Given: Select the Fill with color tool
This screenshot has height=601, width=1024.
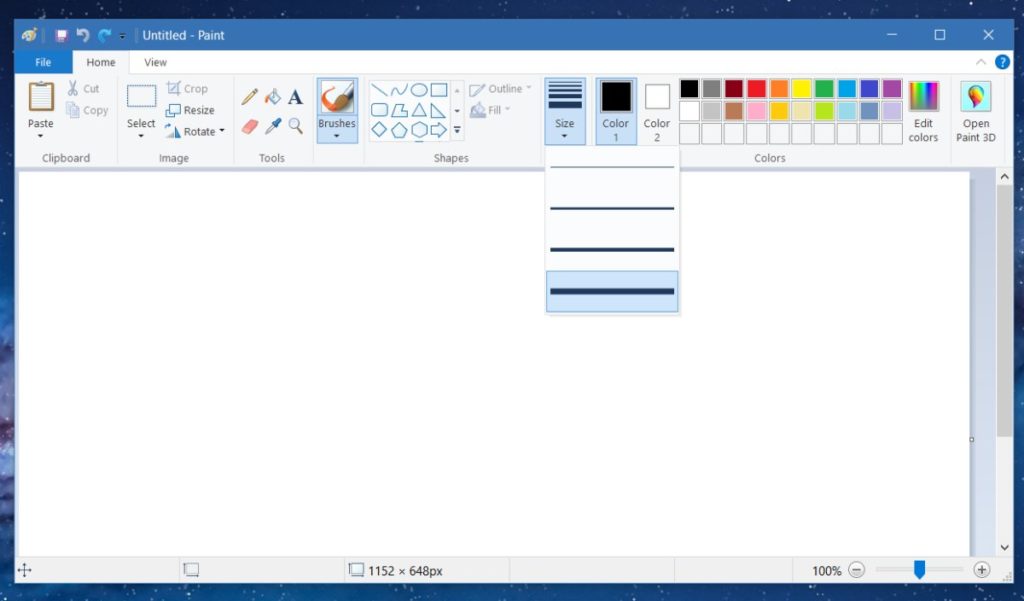Looking at the screenshot, I should [x=271, y=96].
